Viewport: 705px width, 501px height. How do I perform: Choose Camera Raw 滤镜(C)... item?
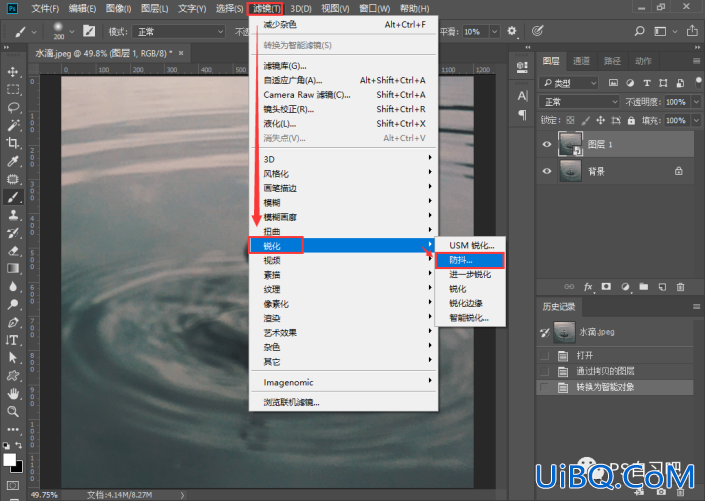(344, 95)
